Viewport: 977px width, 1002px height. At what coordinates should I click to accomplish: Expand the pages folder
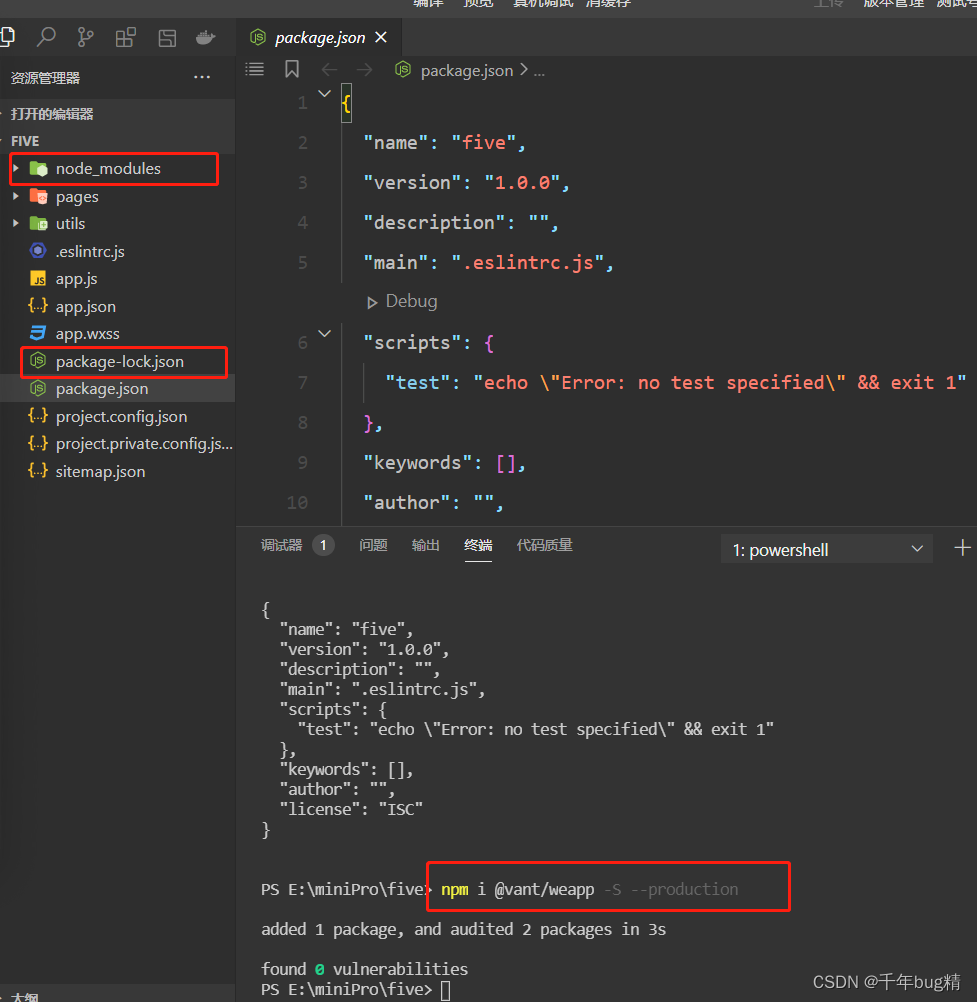[x=16, y=196]
